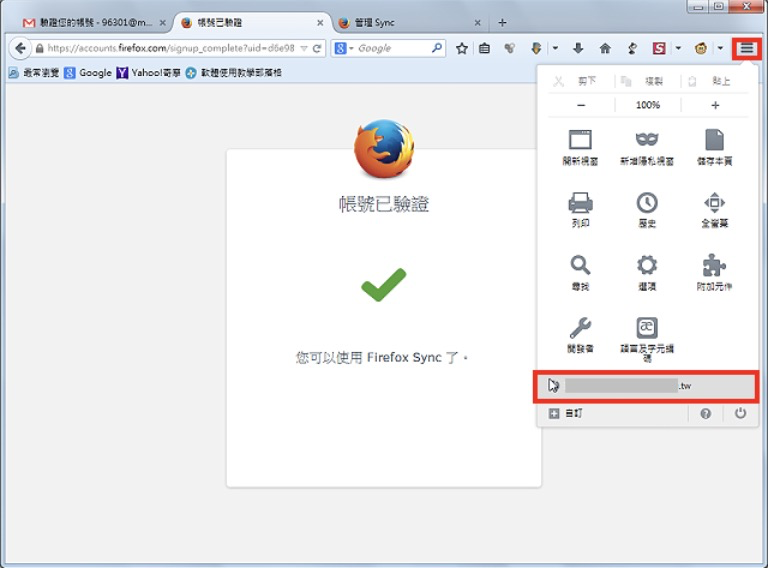
Task: Expand dropdown next to monkey icon
Action: click(720, 48)
